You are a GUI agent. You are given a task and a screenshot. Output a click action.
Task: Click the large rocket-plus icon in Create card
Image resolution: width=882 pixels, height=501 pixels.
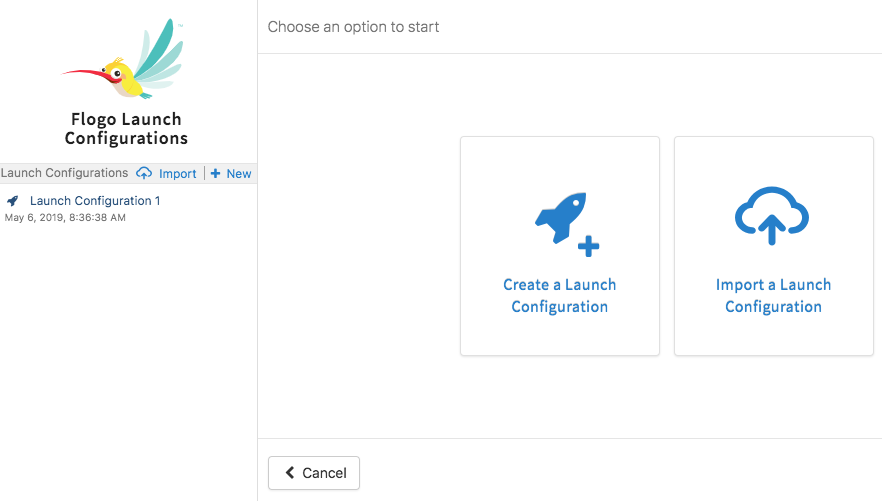(565, 221)
